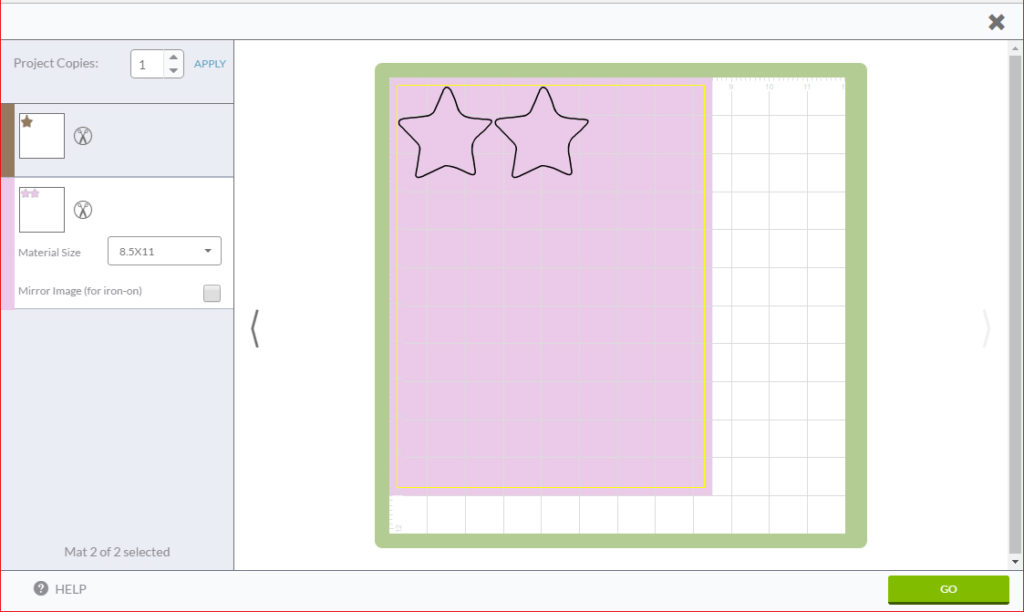Close the mat preview with the X
1024x612 pixels.
pos(996,22)
